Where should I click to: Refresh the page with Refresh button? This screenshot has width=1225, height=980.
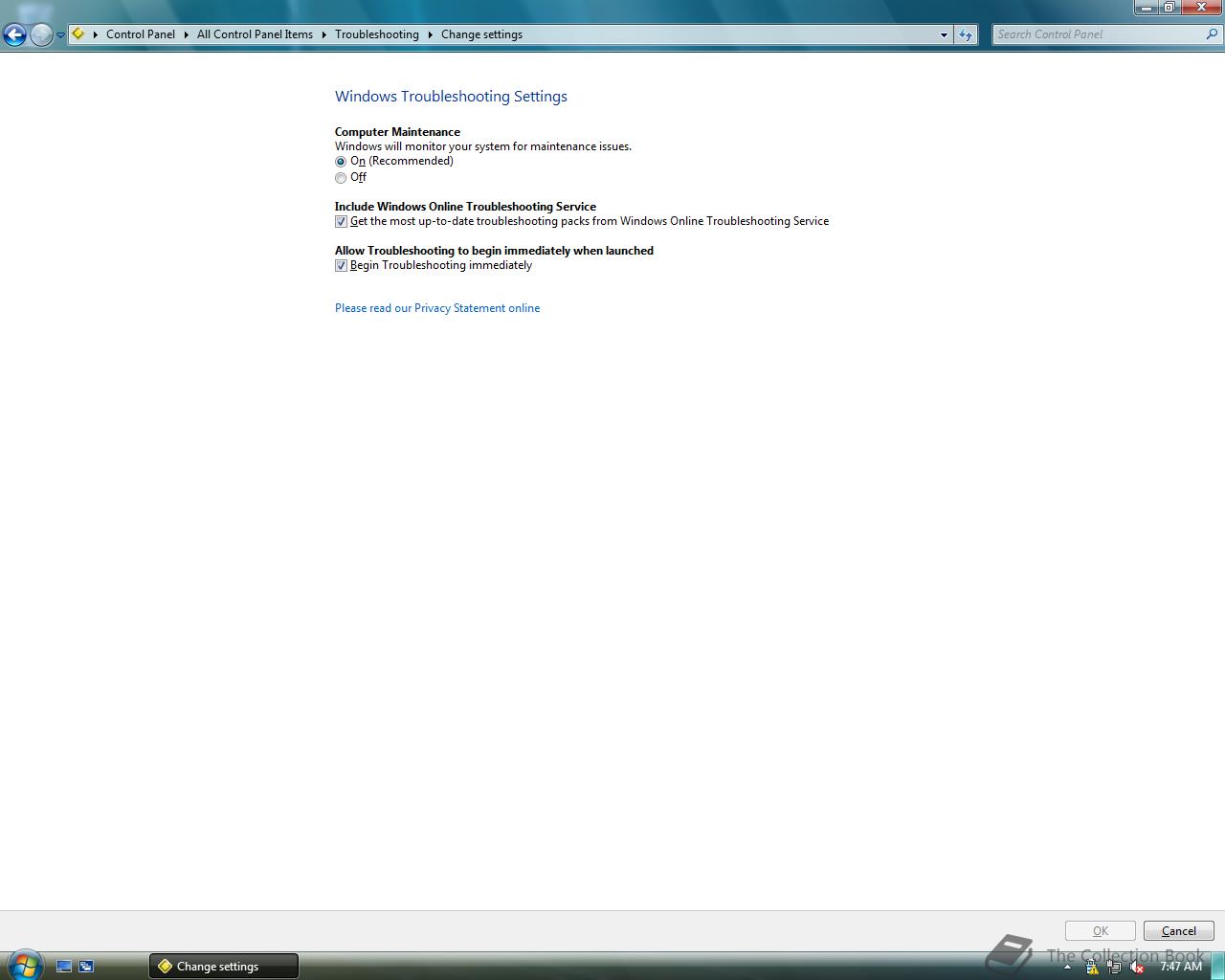click(966, 34)
